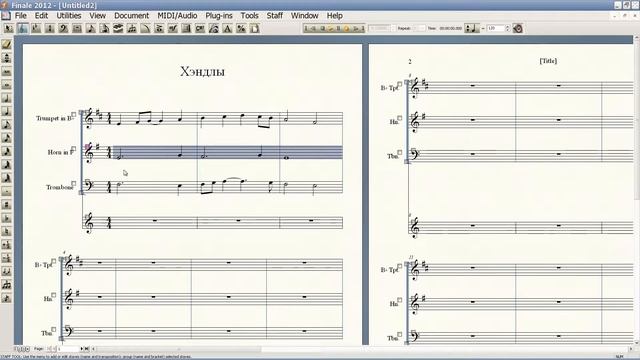This screenshot has height=360, width=640.
Task: Select the Chord tool
Action: [200, 29]
